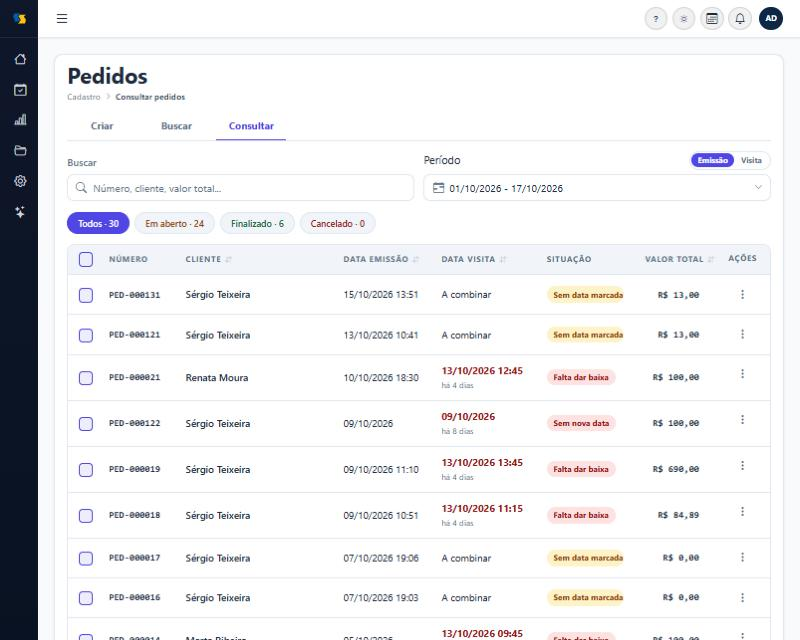The height and width of the screenshot is (640, 800).
Task: Open the calendar panel icon in header
Action: coord(712,19)
